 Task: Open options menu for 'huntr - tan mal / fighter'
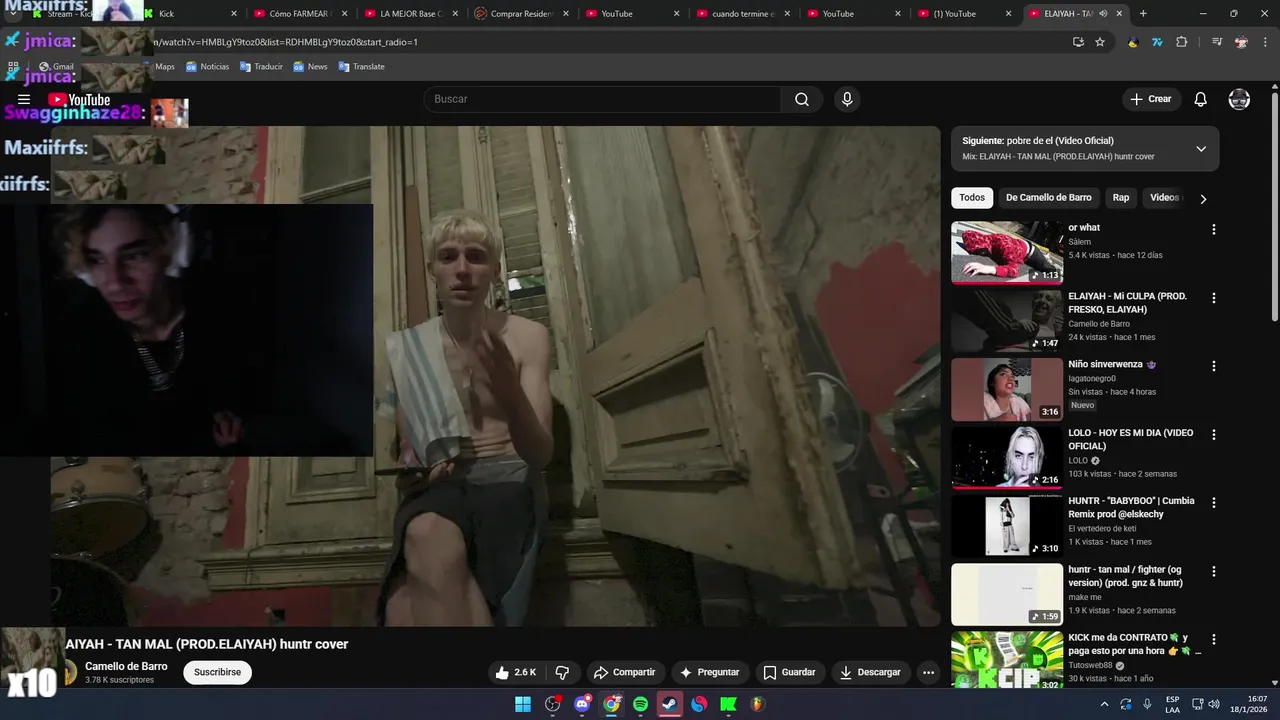(x=1214, y=572)
